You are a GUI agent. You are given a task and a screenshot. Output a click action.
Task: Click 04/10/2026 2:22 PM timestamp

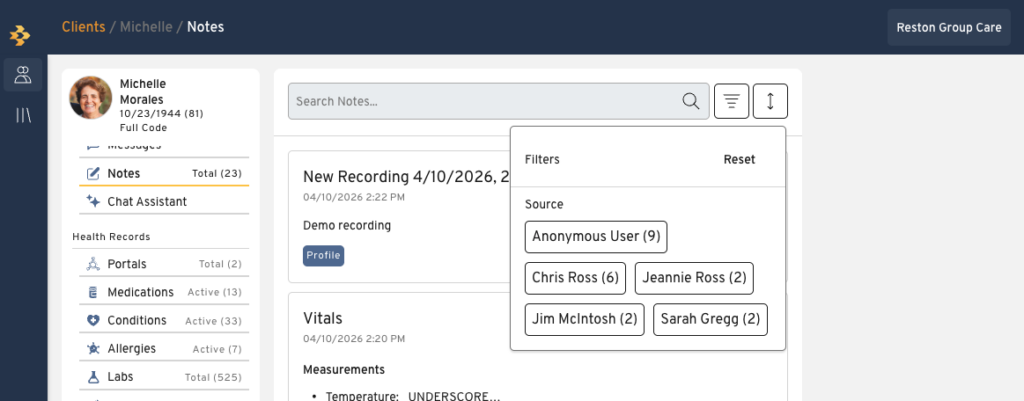coord(353,197)
